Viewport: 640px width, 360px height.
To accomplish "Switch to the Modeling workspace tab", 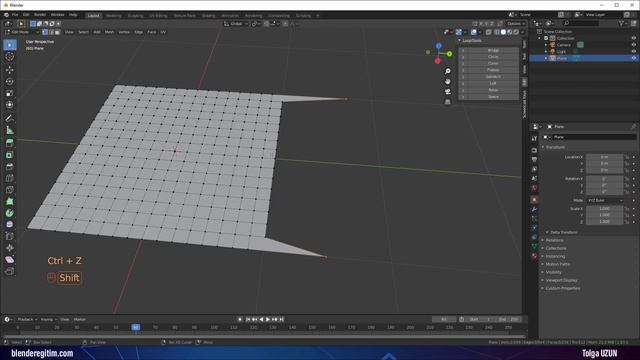I will tap(113, 16).
